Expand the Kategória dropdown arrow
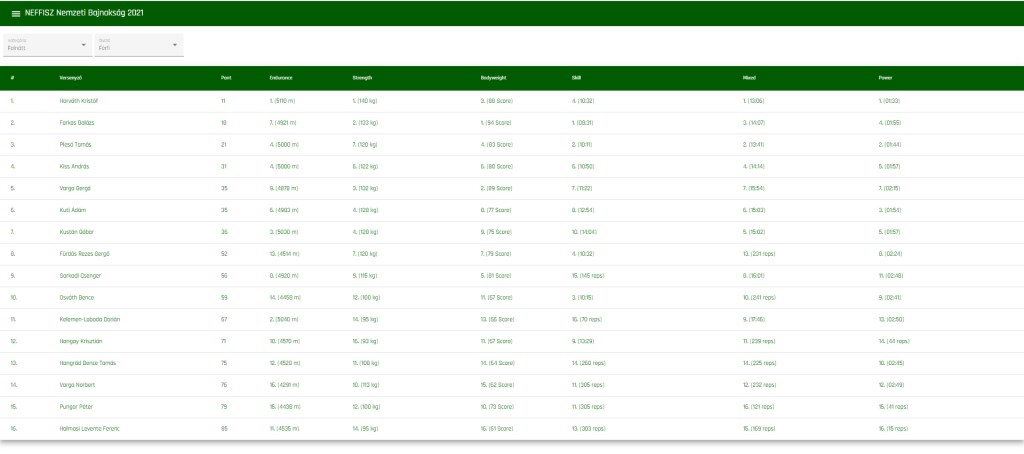The image size is (1024, 454). [83, 45]
